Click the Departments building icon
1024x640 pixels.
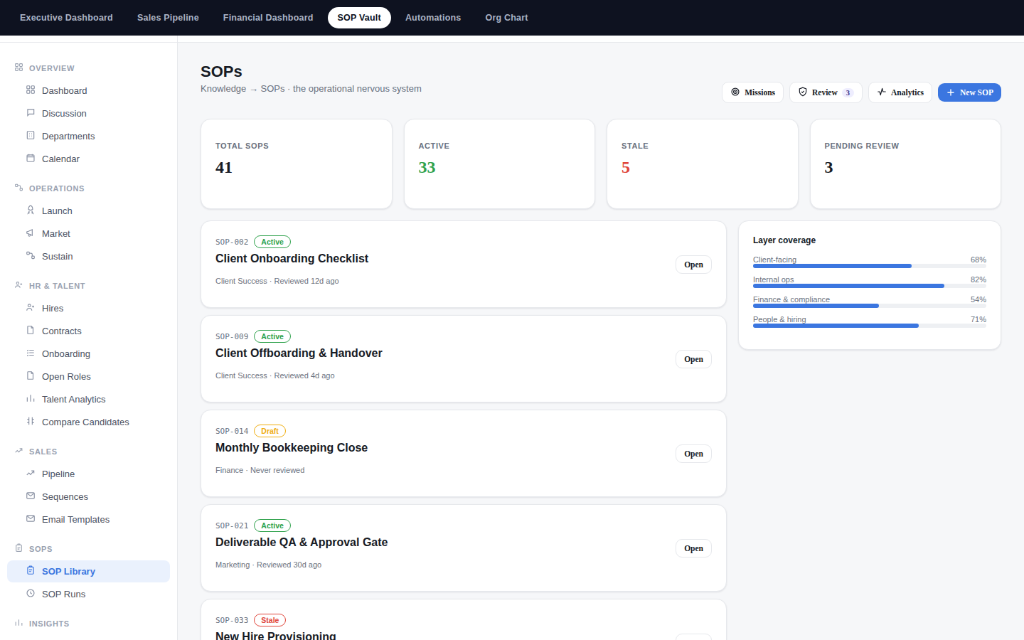(31, 136)
